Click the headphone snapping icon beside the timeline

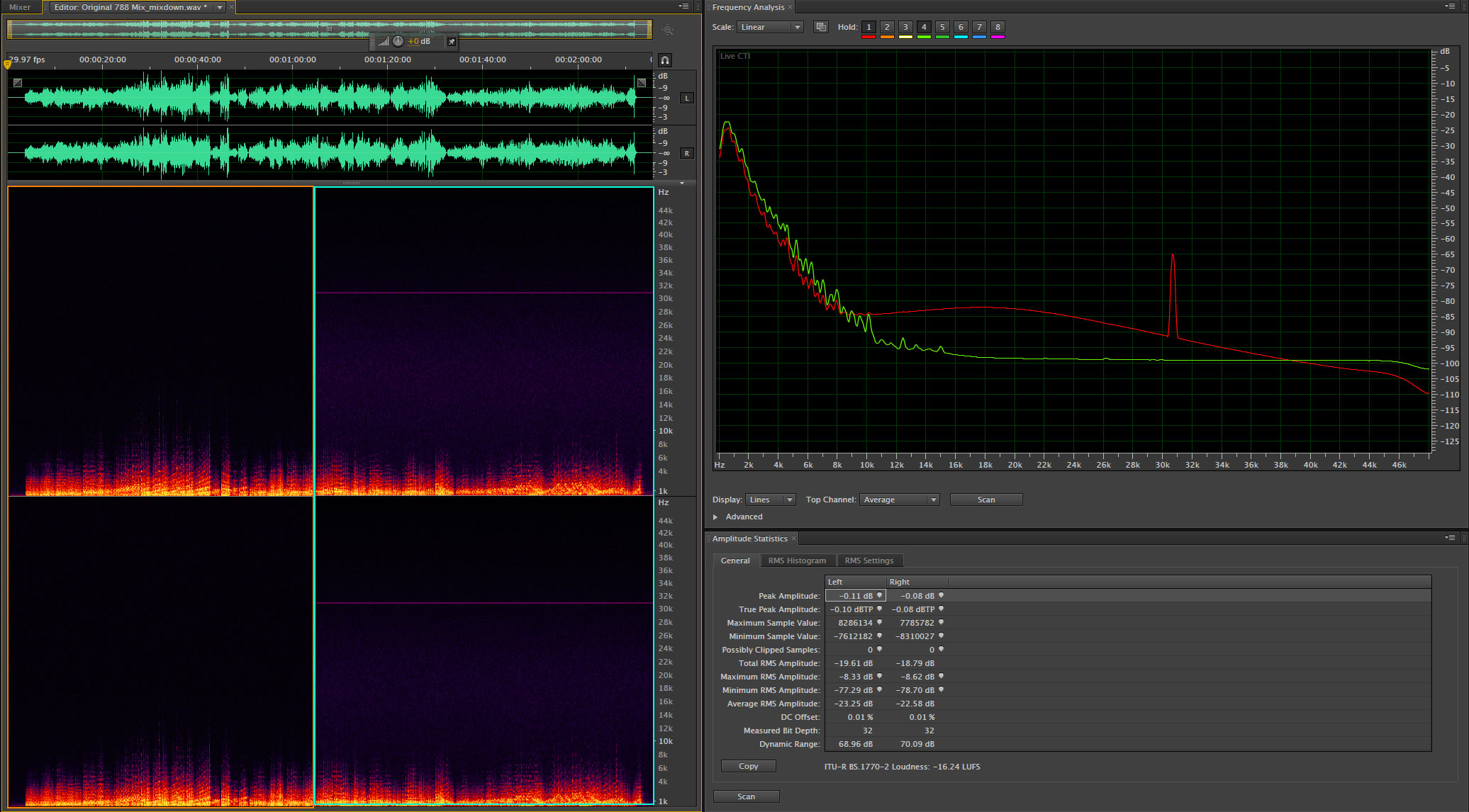tap(665, 60)
